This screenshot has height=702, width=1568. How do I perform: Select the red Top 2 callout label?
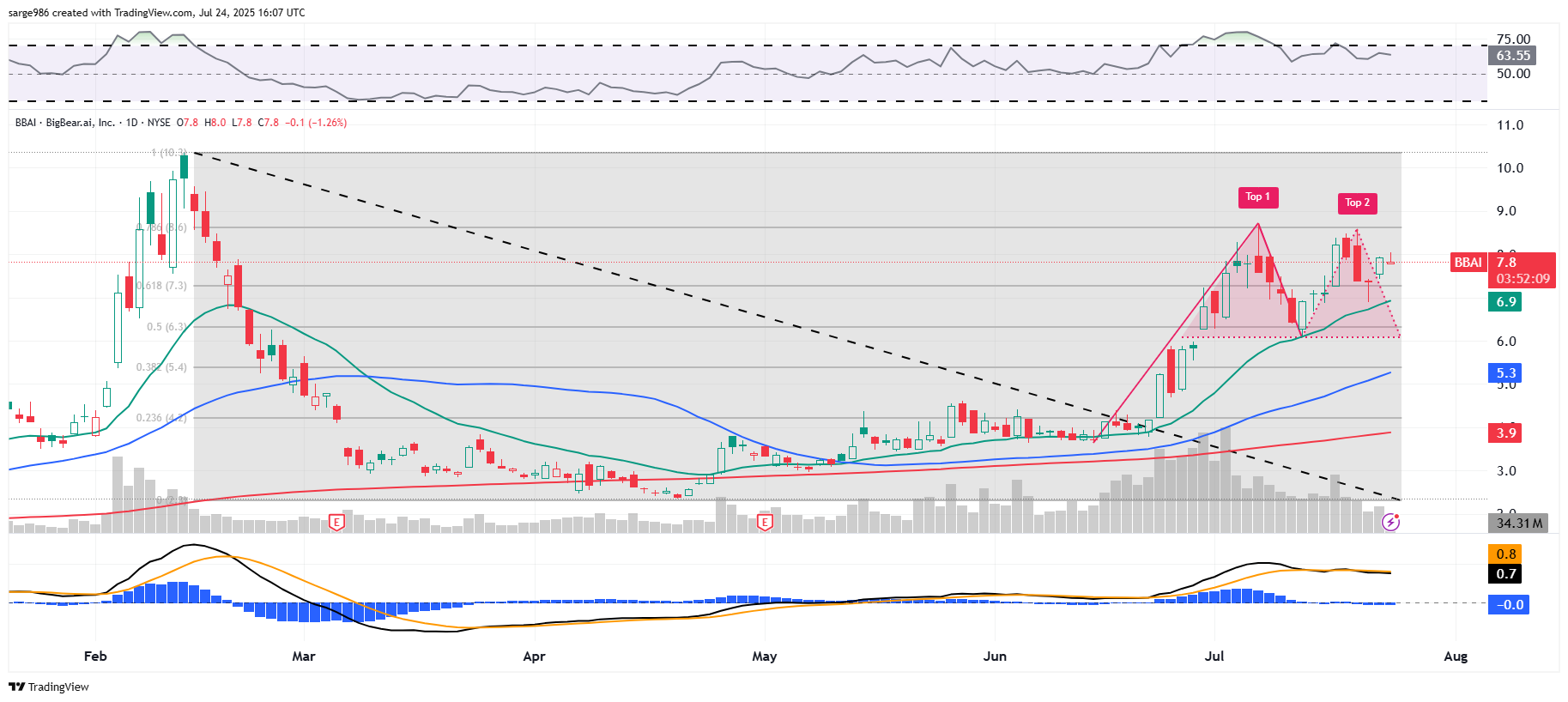(x=1357, y=203)
